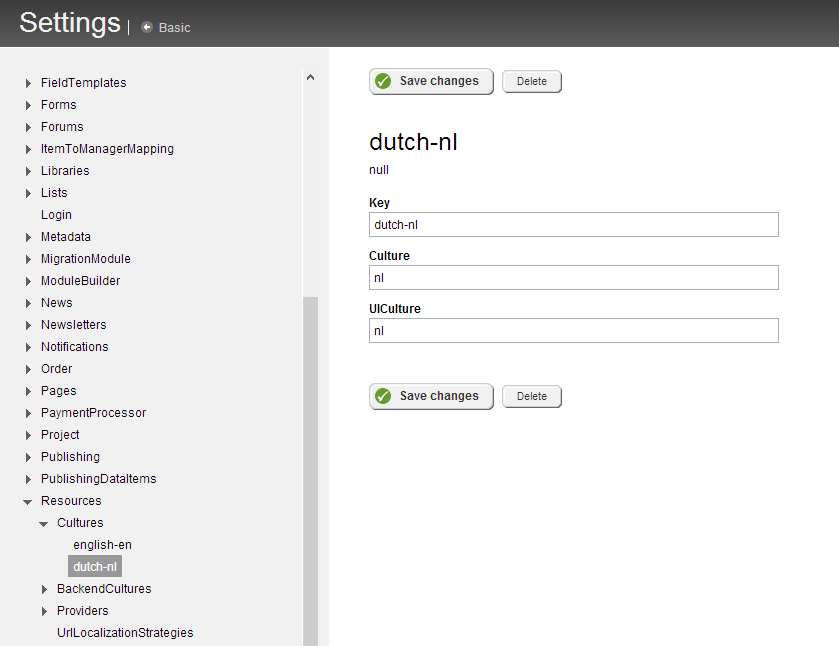Viewport: 839px width, 646px height.
Task: Expand the Providers node arrow
Action: pyautogui.click(x=44, y=612)
